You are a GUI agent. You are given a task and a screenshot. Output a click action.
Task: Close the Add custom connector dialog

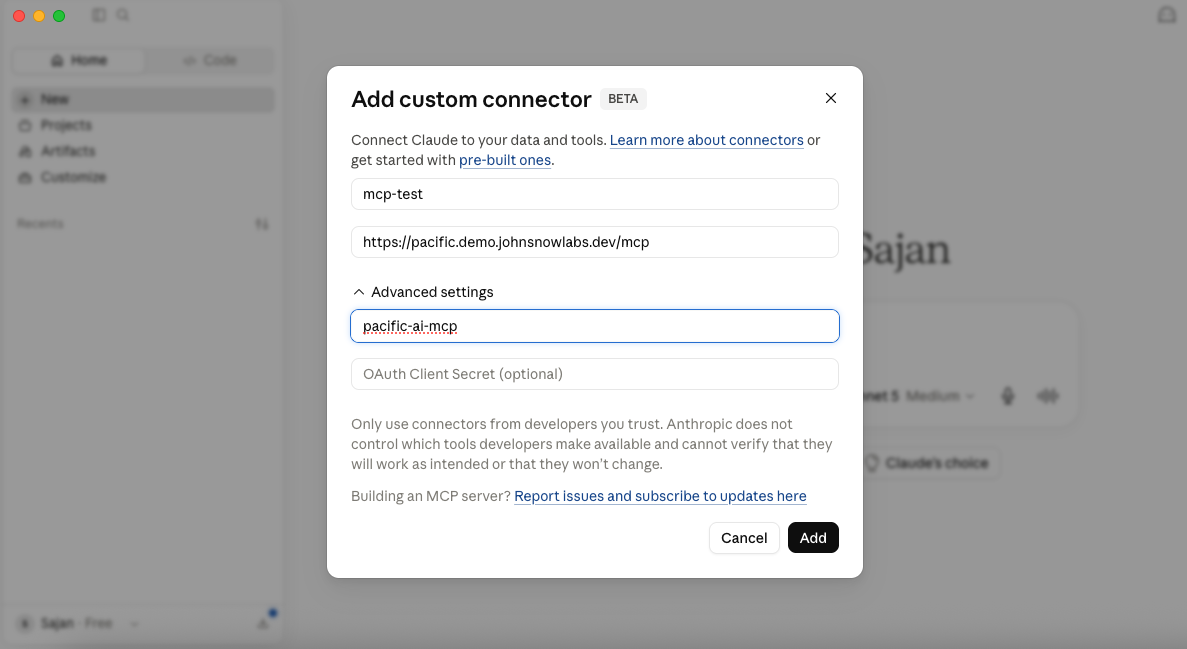[830, 98]
